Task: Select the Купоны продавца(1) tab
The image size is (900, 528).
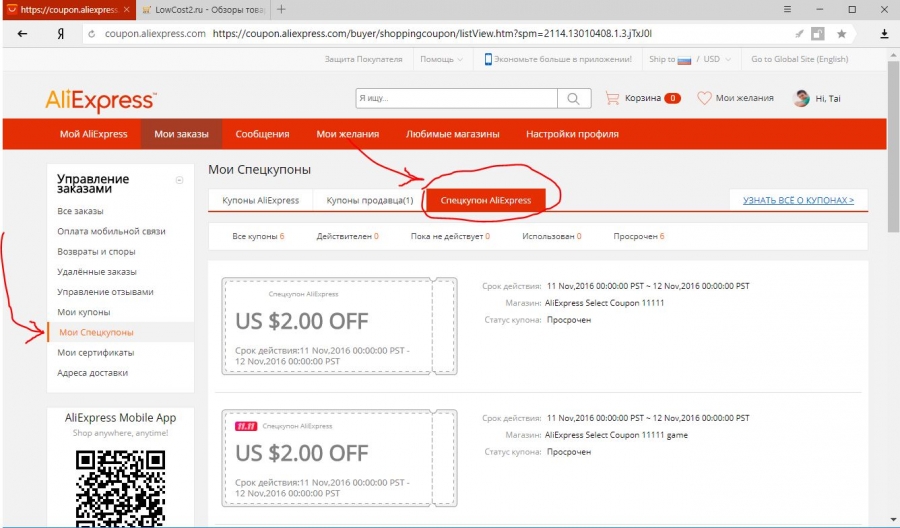Action: [370, 200]
